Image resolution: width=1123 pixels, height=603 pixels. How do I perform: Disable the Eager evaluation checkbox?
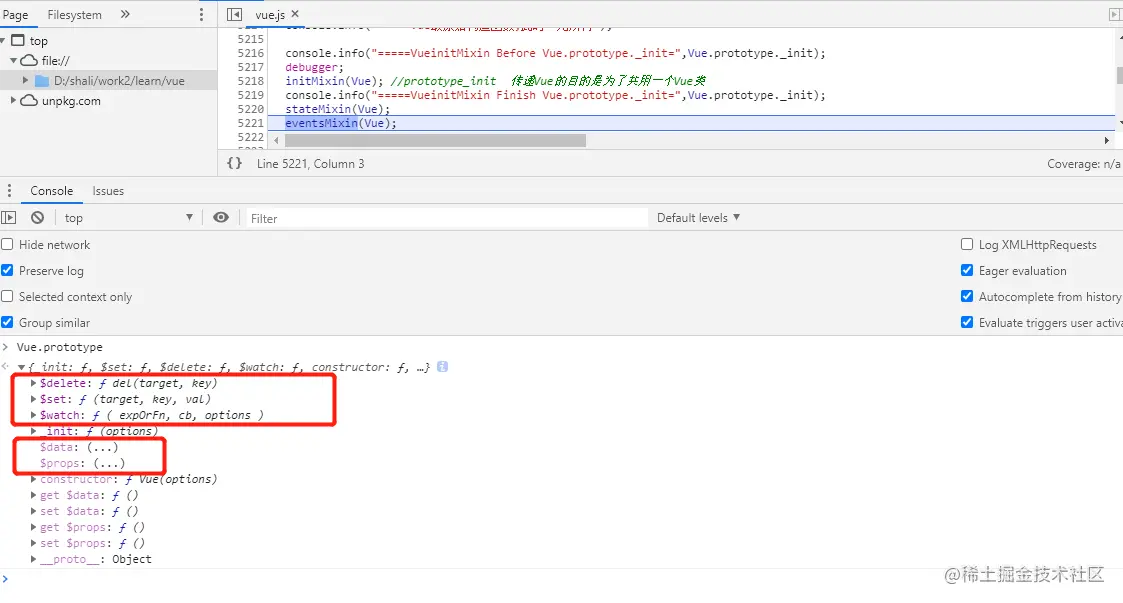coord(967,270)
